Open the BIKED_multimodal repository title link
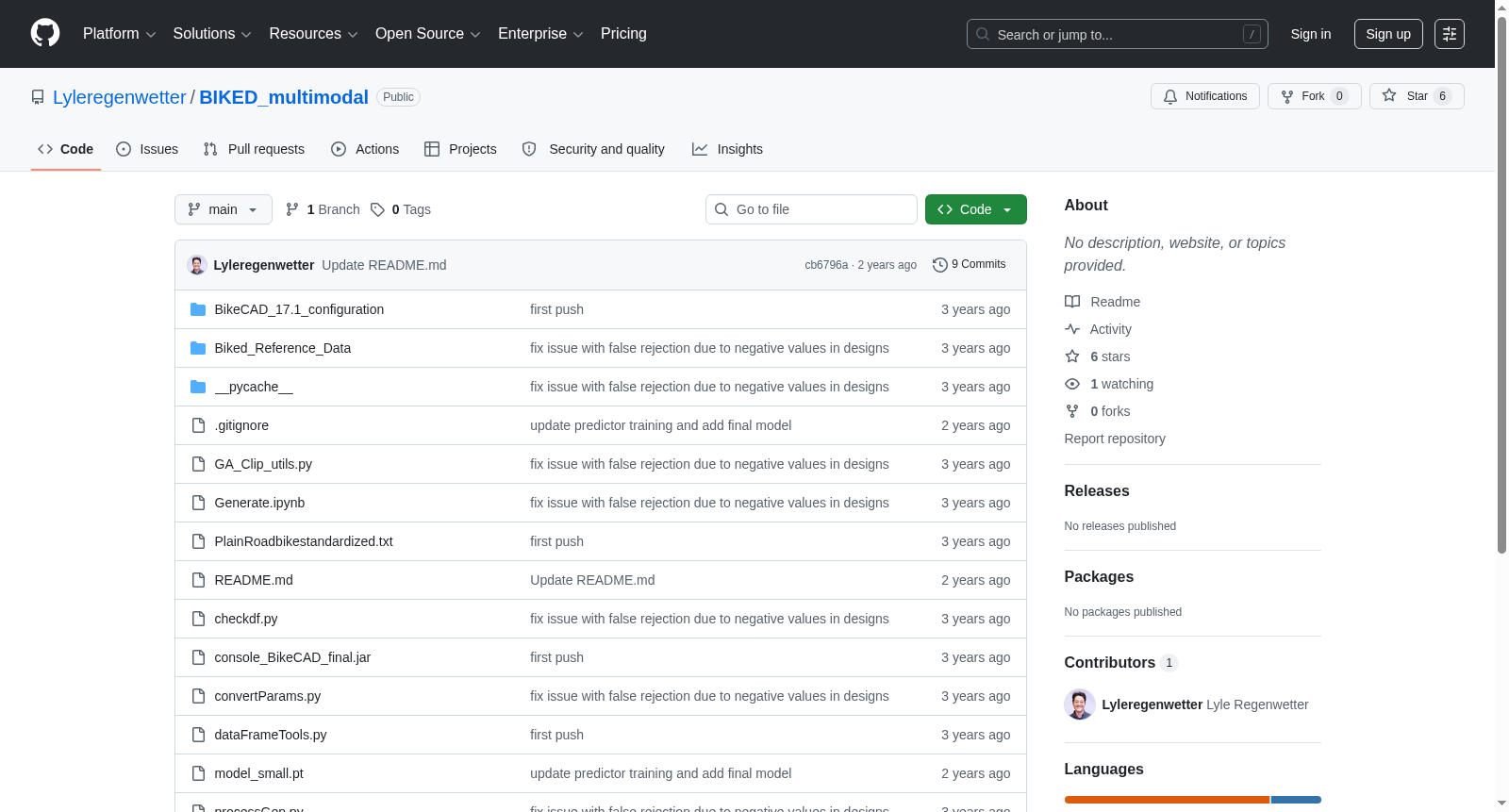The width and height of the screenshot is (1509, 812). (x=284, y=97)
